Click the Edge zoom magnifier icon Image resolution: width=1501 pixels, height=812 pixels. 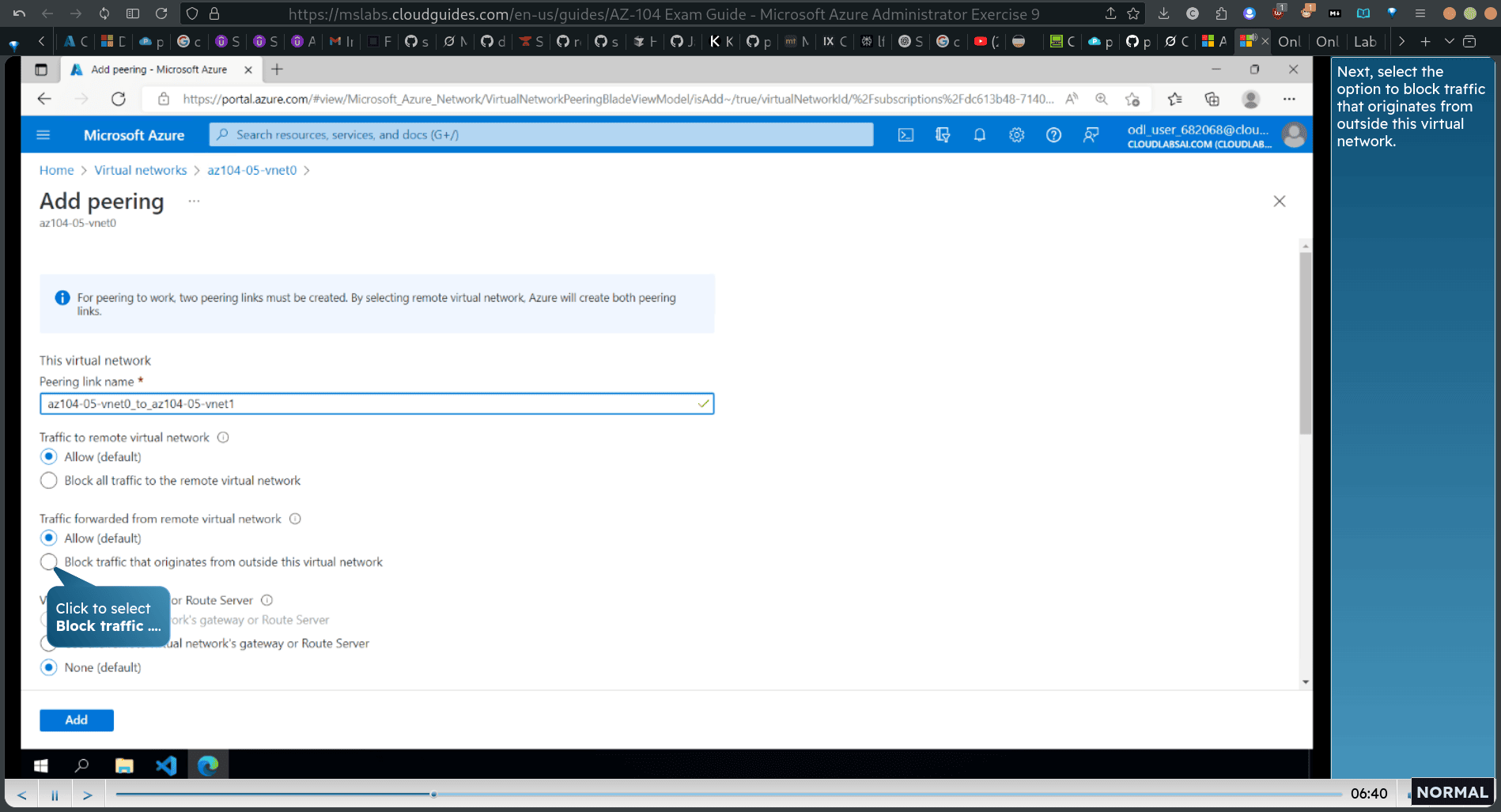coord(1101,99)
